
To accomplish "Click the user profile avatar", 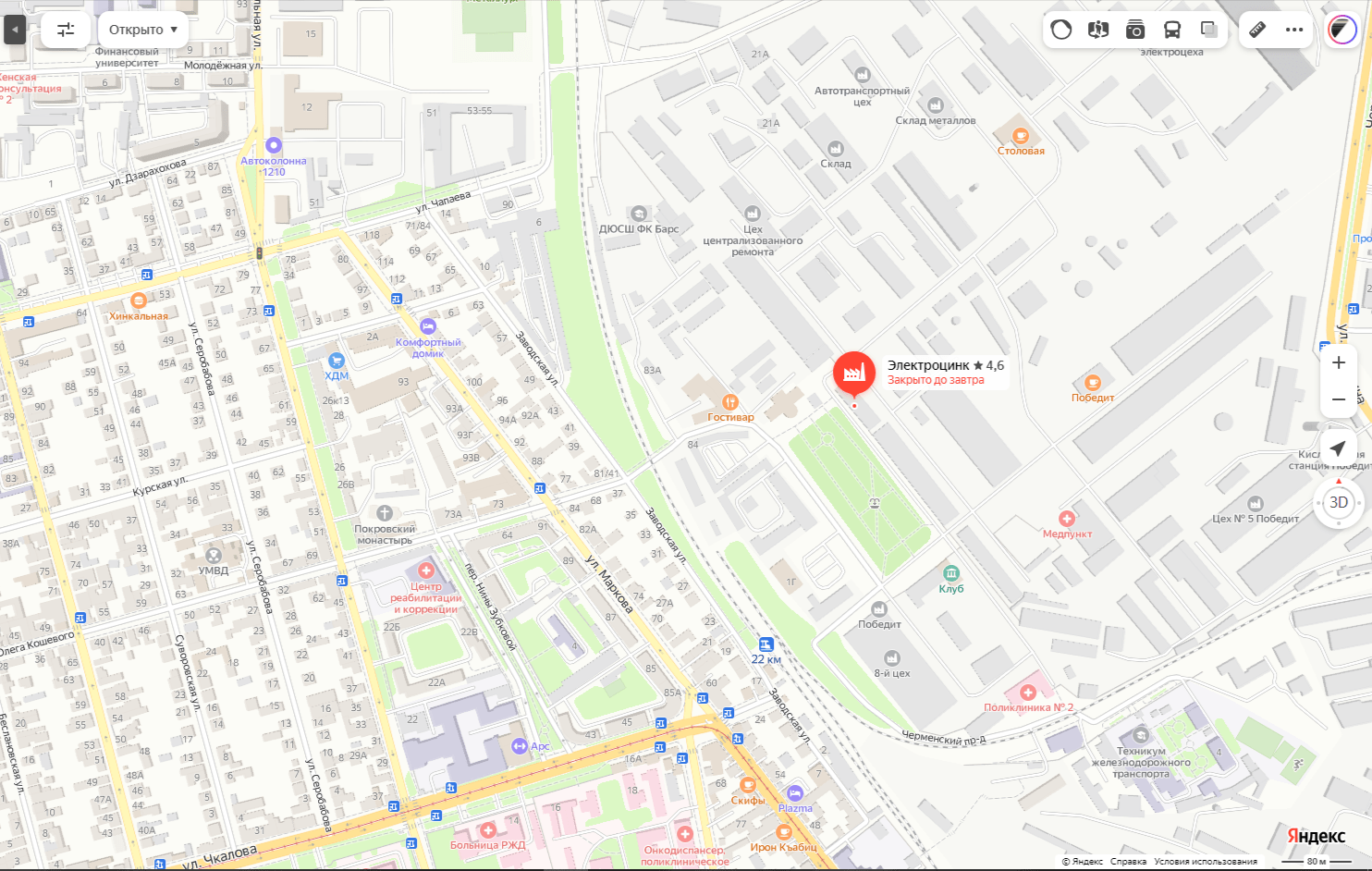I will click(1341, 30).
